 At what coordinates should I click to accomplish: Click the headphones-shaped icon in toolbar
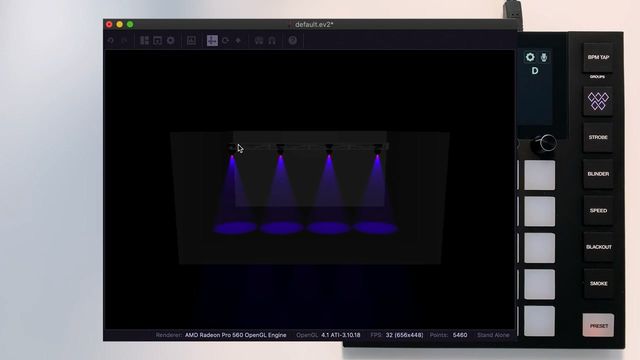tap(272, 40)
